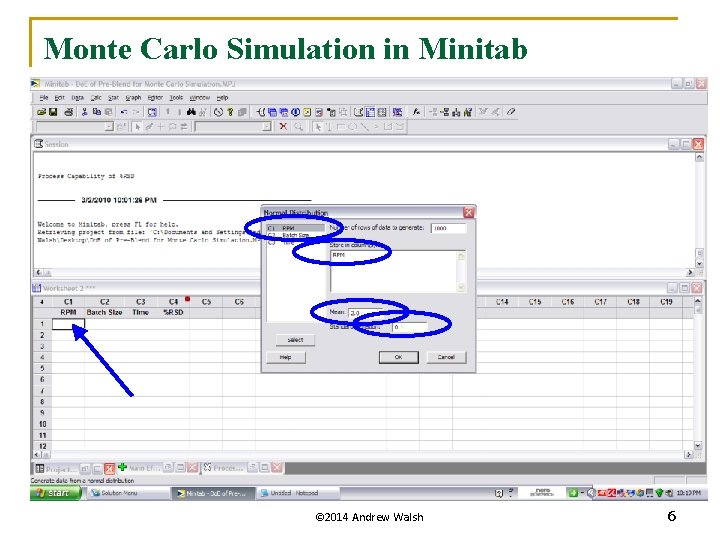Click the minimized Project Manager window bar

click(x=74, y=468)
